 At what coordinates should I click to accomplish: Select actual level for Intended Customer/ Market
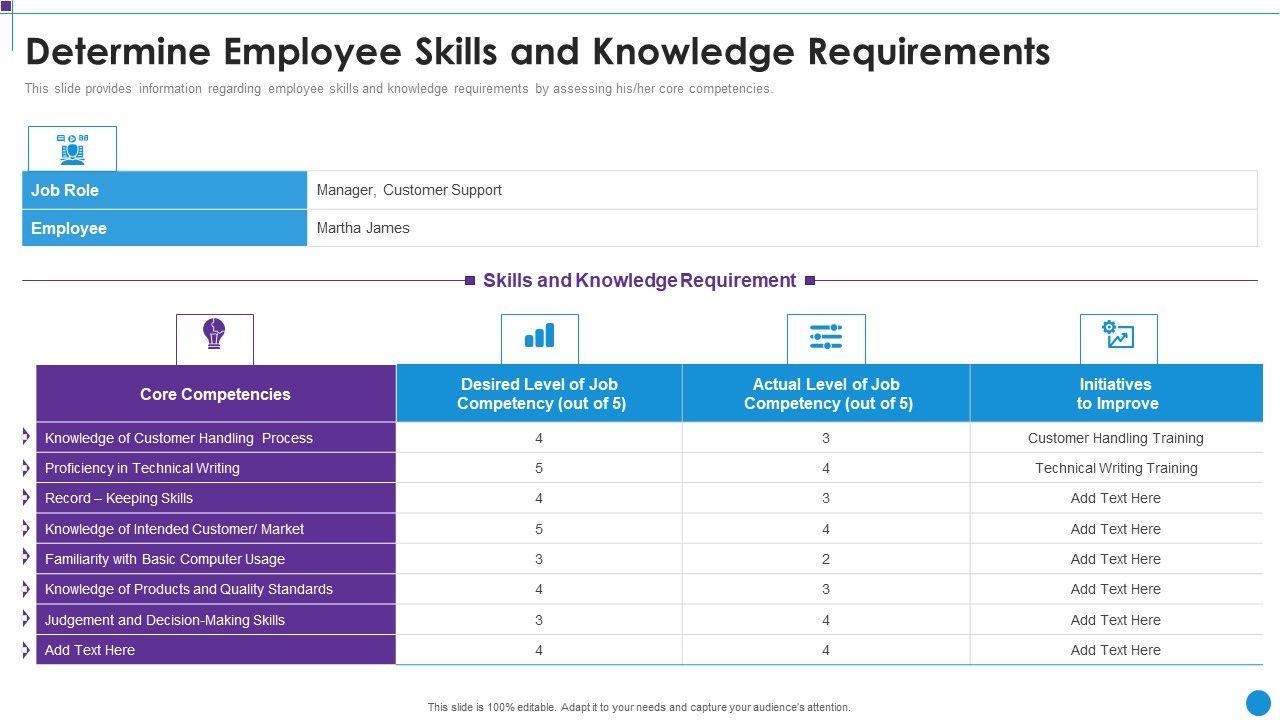(826, 529)
